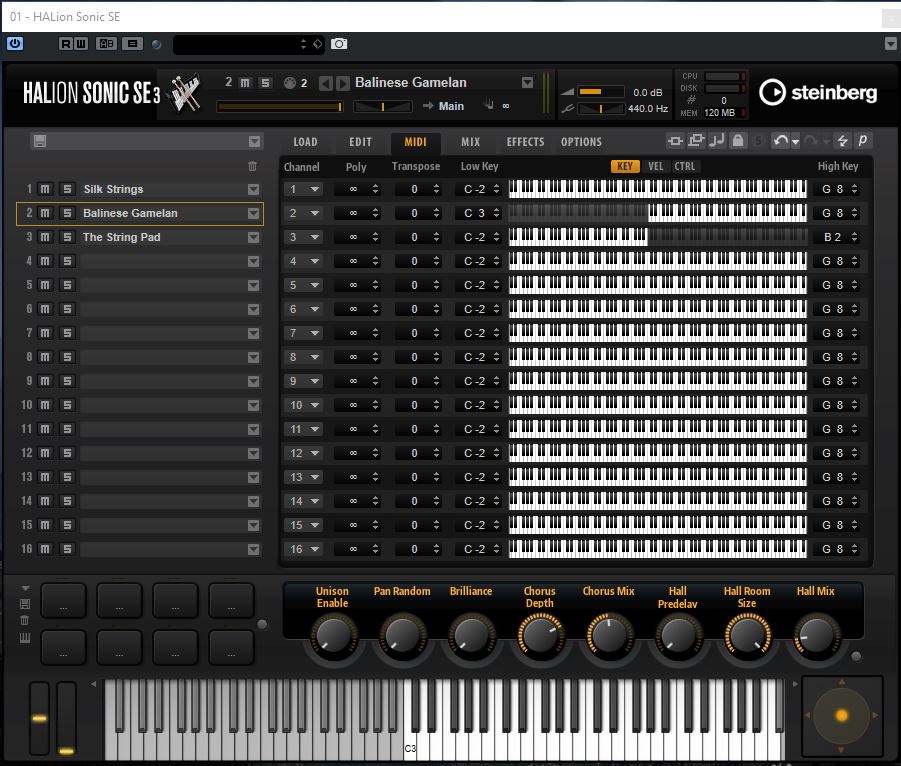
Task: Click the Hall Room Size knob
Action: point(747,636)
